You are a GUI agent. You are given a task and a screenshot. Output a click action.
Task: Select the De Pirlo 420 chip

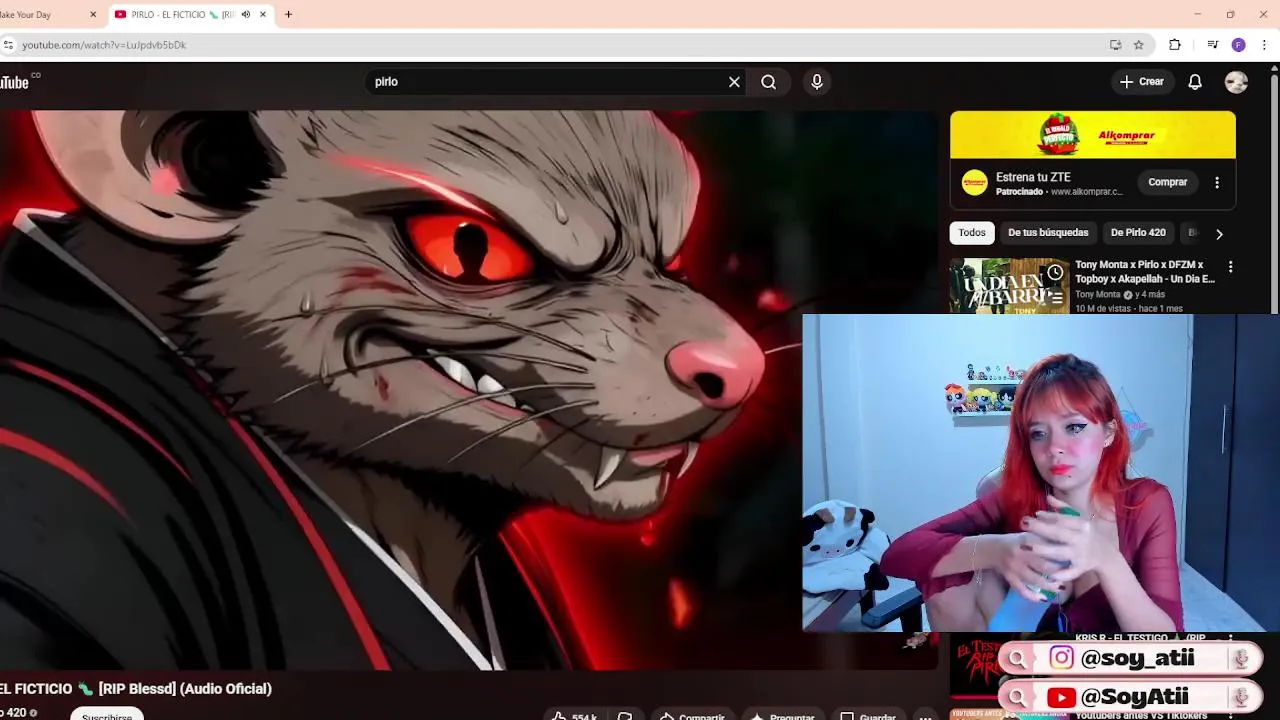click(1138, 233)
